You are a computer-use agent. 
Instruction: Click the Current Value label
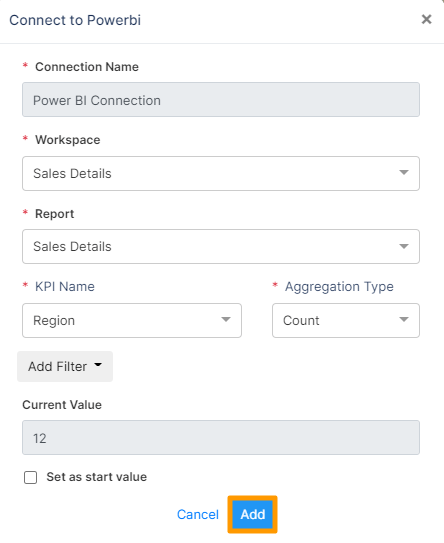(62, 405)
